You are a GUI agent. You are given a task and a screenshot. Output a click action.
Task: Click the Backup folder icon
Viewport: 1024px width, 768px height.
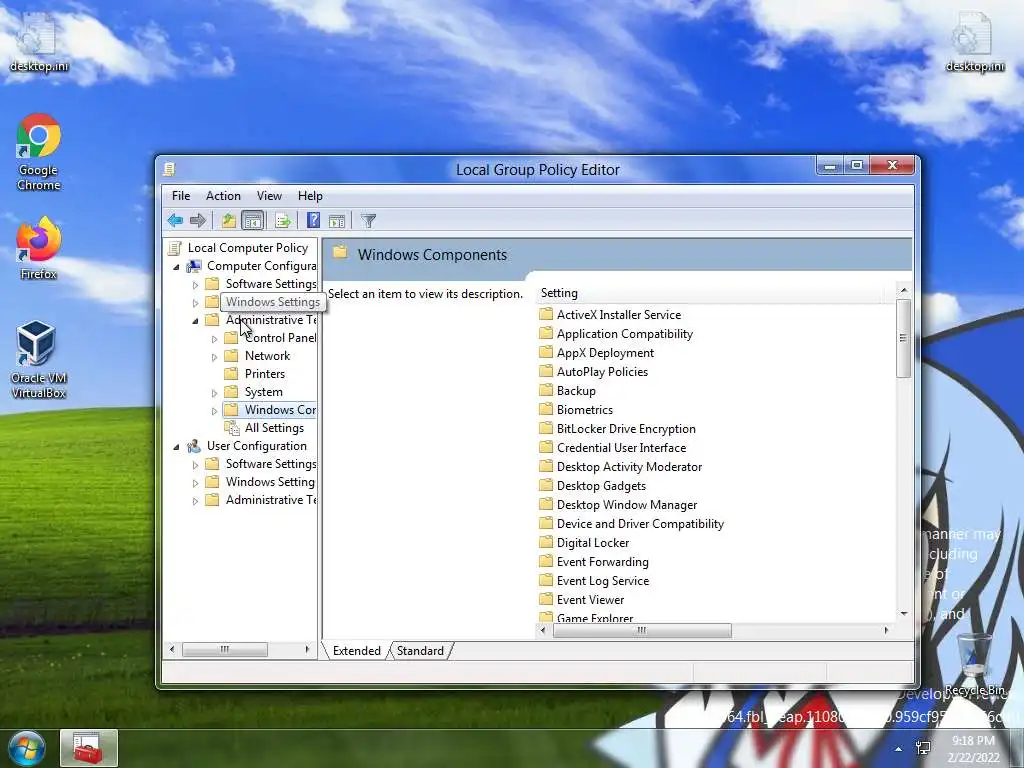546,391
